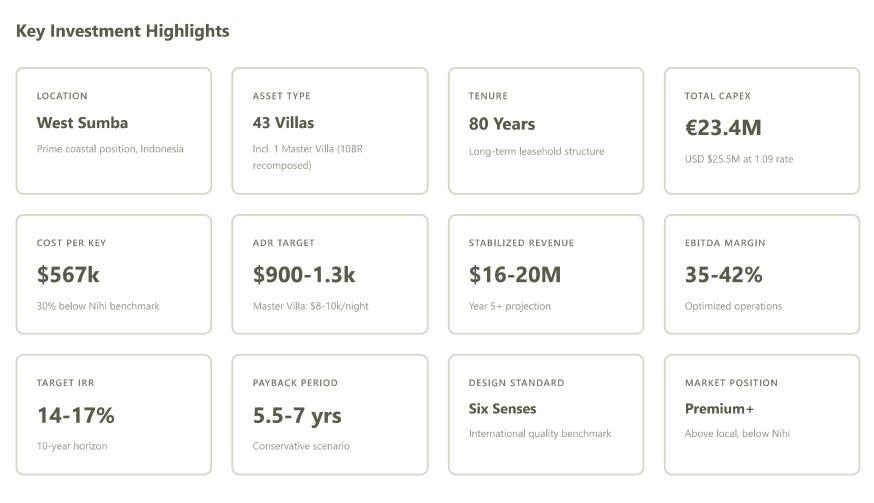The image size is (874, 503).
Task: Click the 14-17% Target IRR card
Action: (x=113, y=414)
